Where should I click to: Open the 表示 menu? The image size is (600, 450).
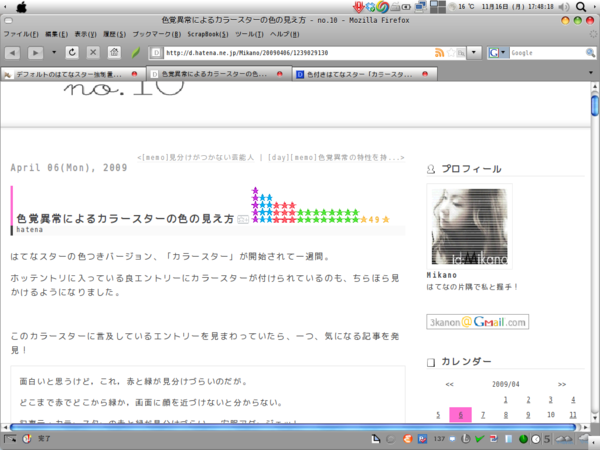click(85, 34)
